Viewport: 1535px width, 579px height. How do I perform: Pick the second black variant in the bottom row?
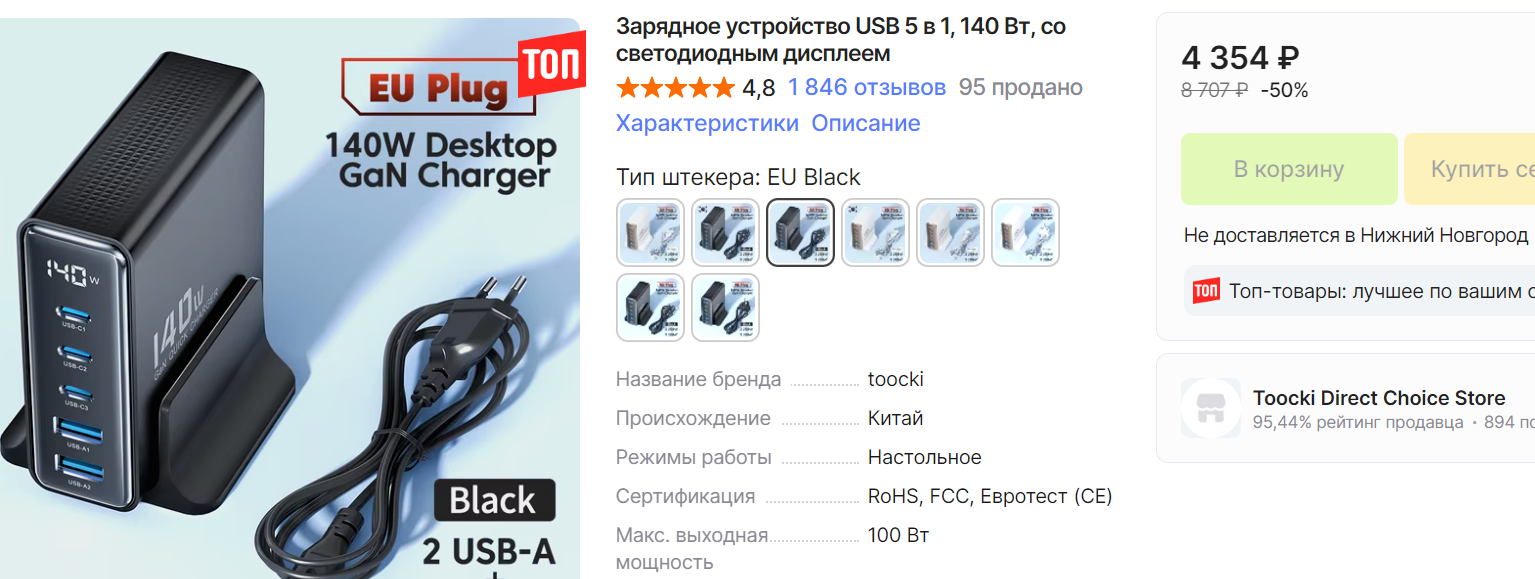tap(725, 307)
